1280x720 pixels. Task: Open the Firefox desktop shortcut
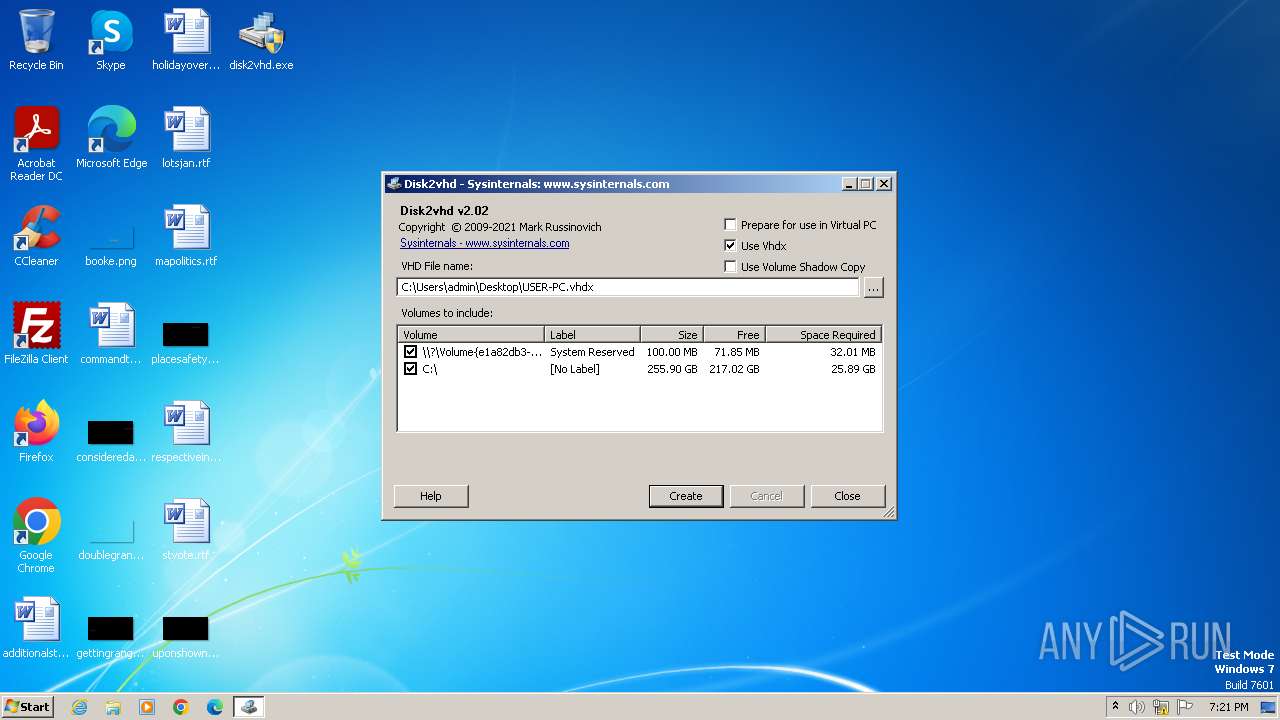click(x=36, y=432)
